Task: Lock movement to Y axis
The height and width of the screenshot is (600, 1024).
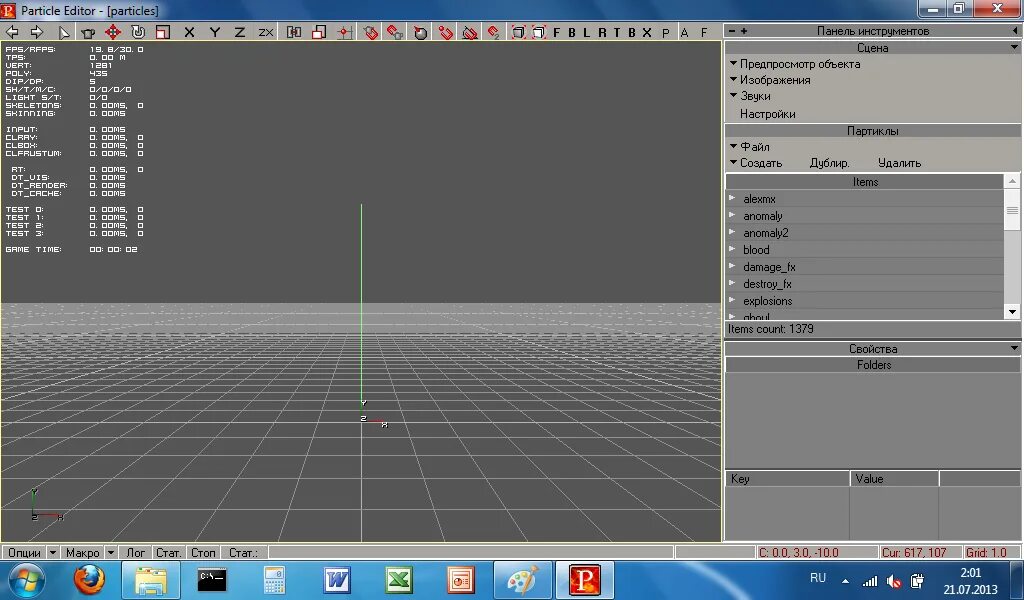Action: coord(214,32)
